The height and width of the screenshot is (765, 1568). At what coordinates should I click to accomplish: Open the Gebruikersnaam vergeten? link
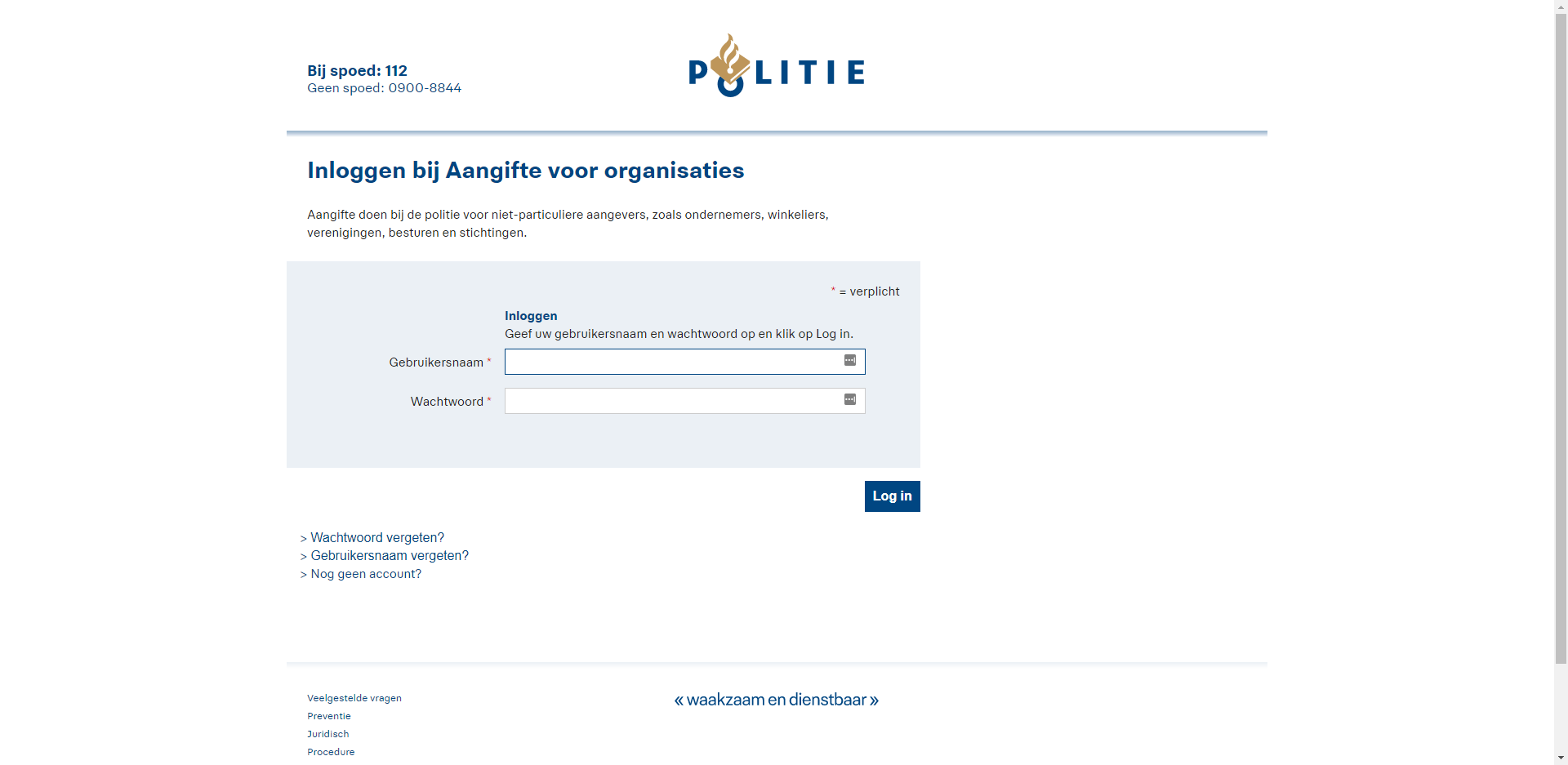[390, 556]
